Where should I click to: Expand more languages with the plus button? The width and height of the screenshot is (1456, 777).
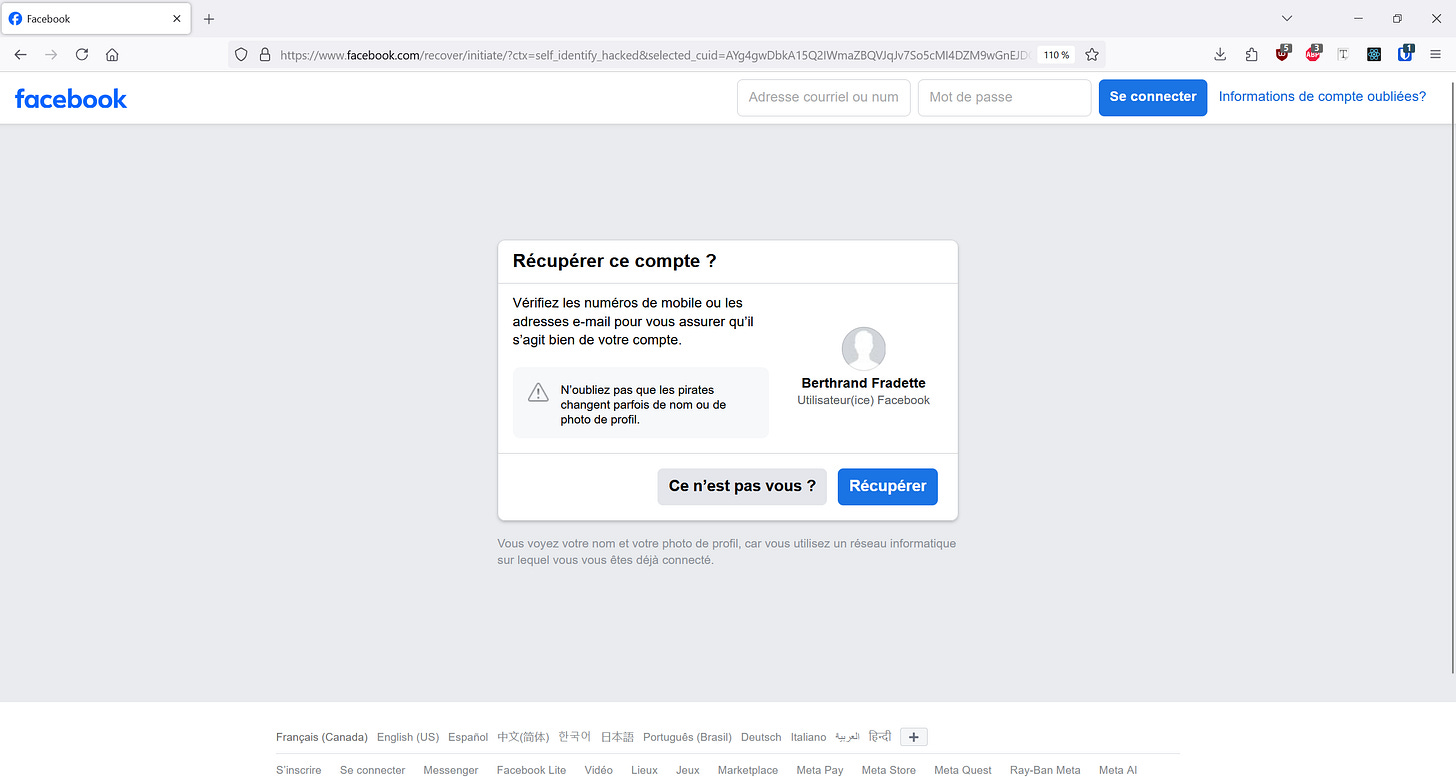pyautogui.click(x=913, y=736)
